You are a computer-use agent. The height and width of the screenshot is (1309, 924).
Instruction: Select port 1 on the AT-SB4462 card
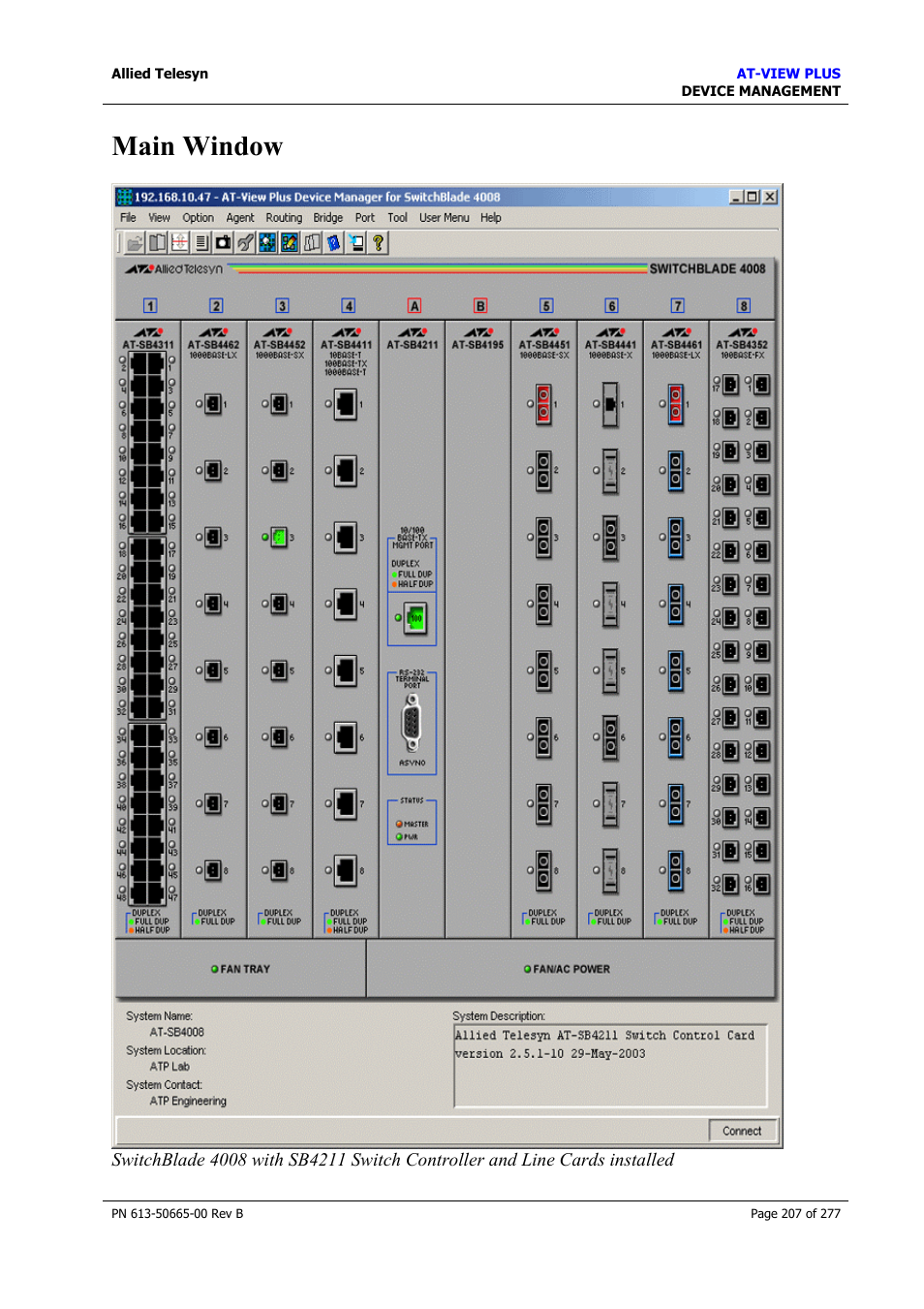coord(213,404)
